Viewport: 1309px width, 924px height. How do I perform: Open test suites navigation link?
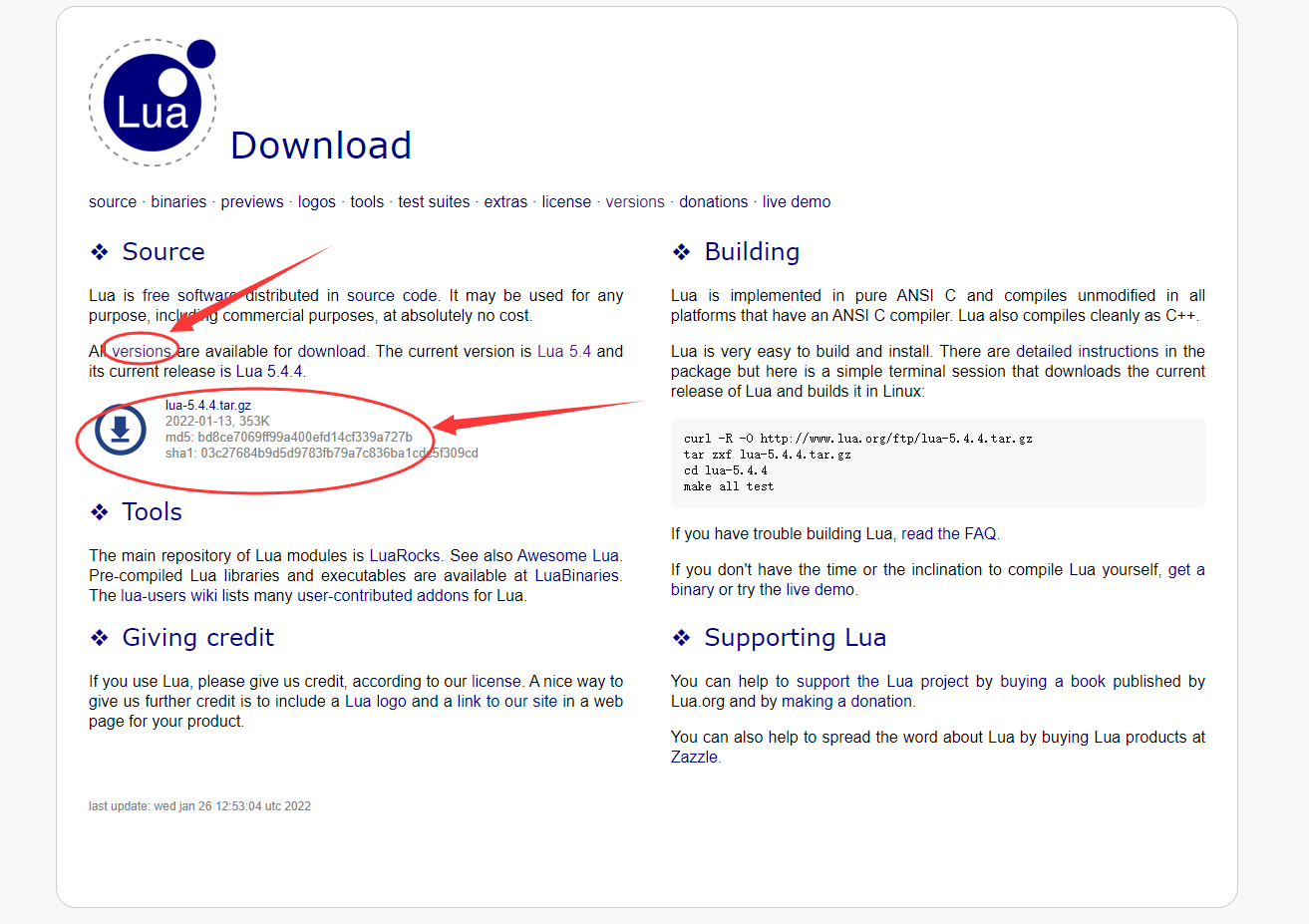click(434, 201)
